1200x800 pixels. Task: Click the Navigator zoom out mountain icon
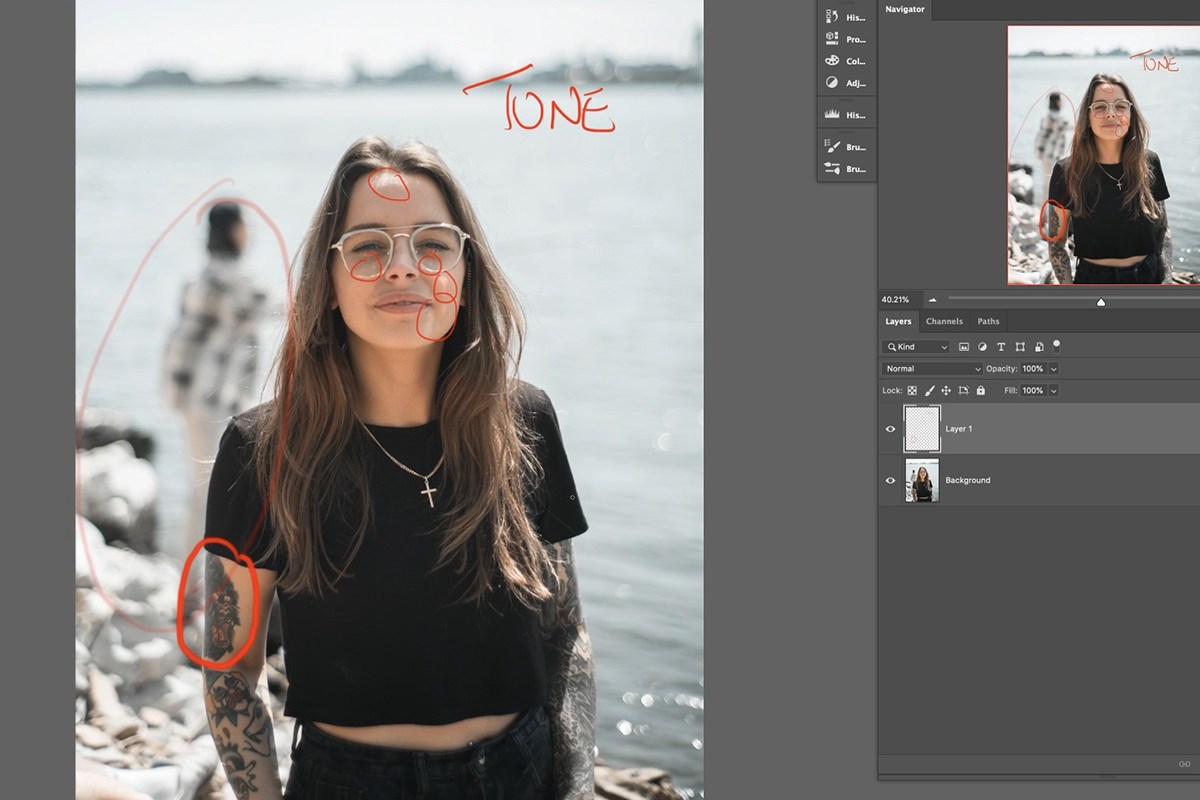[933, 300]
